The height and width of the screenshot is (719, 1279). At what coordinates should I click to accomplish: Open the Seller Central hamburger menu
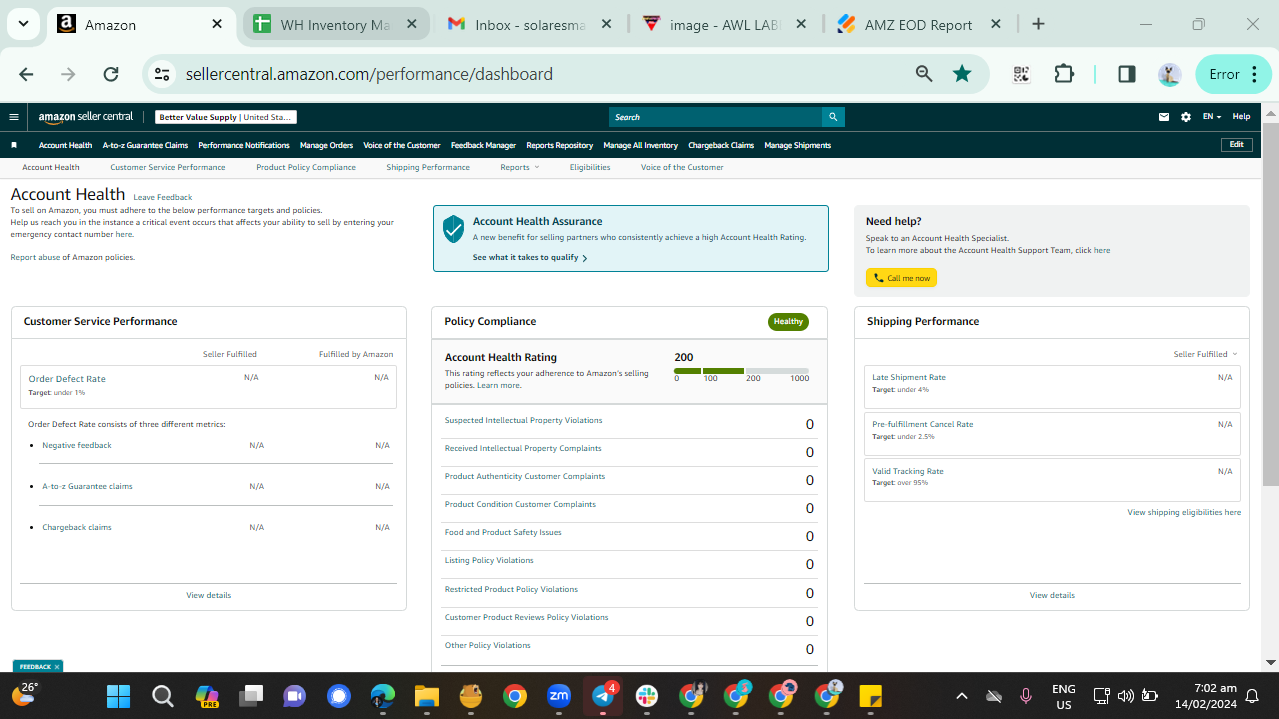14,117
